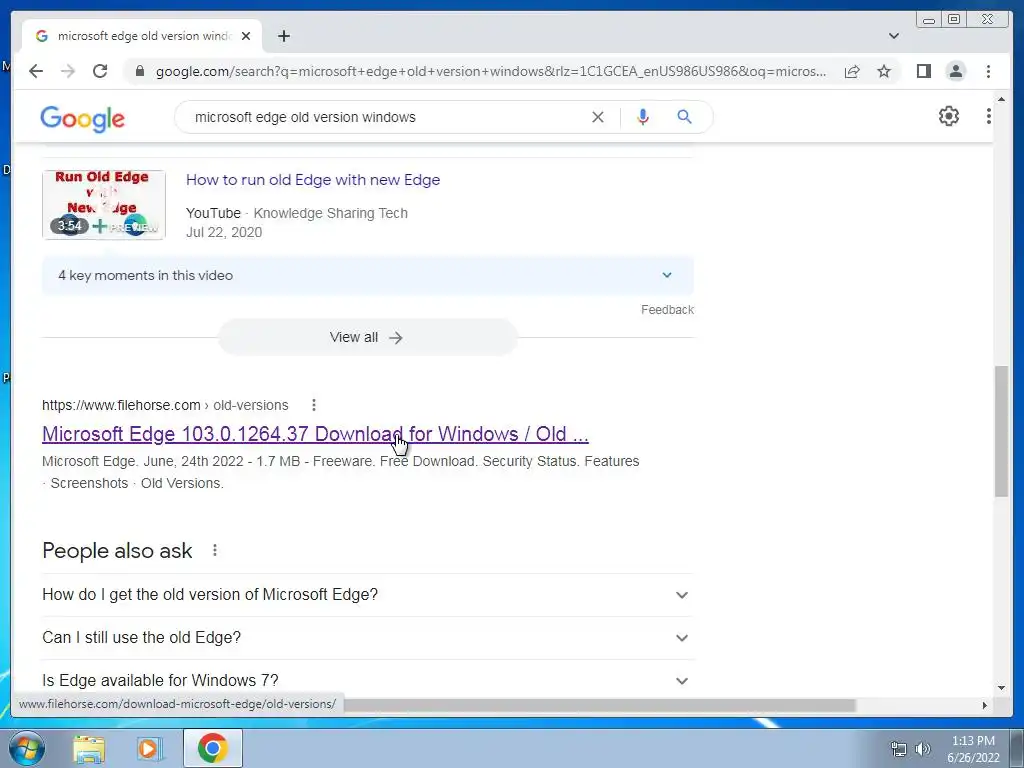Open the volume tray icon

923,749
